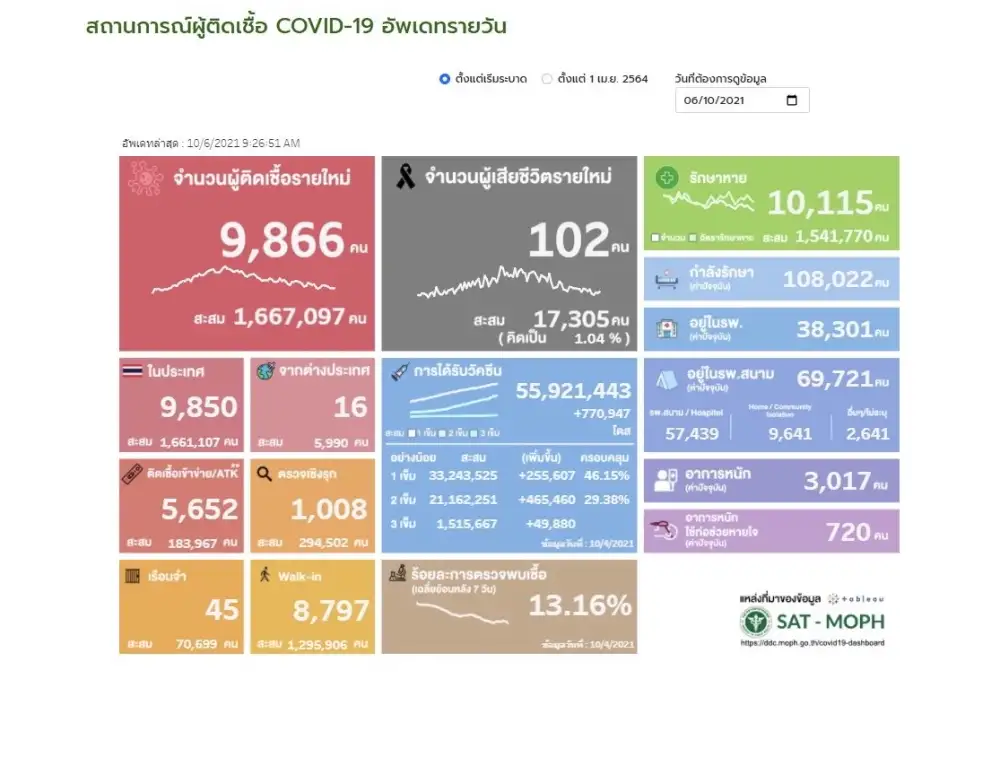Image resolution: width=1000 pixels, height=766 pixels.
Task: Toggle the 'จำนวน' checkbox on recovered card
Action: pyautogui.click(x=654, y=238)
